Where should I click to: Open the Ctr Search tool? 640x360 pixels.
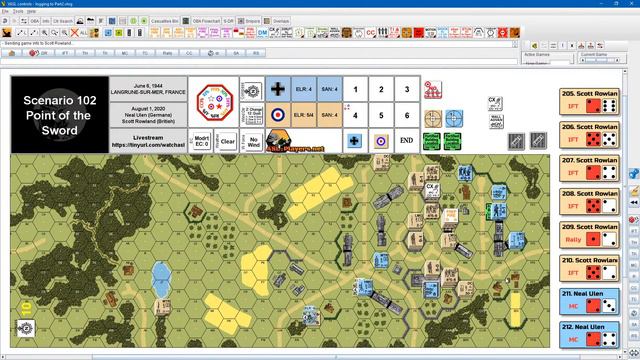62,21
